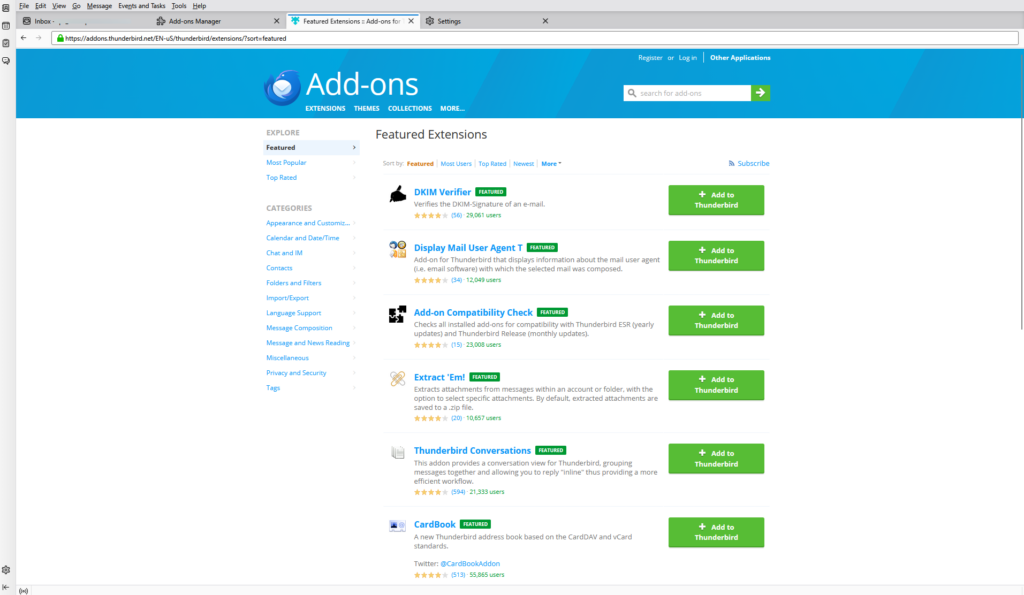Add DKIM Verifier to Thunderbird
1024x595 pixels.
point(716,200)
